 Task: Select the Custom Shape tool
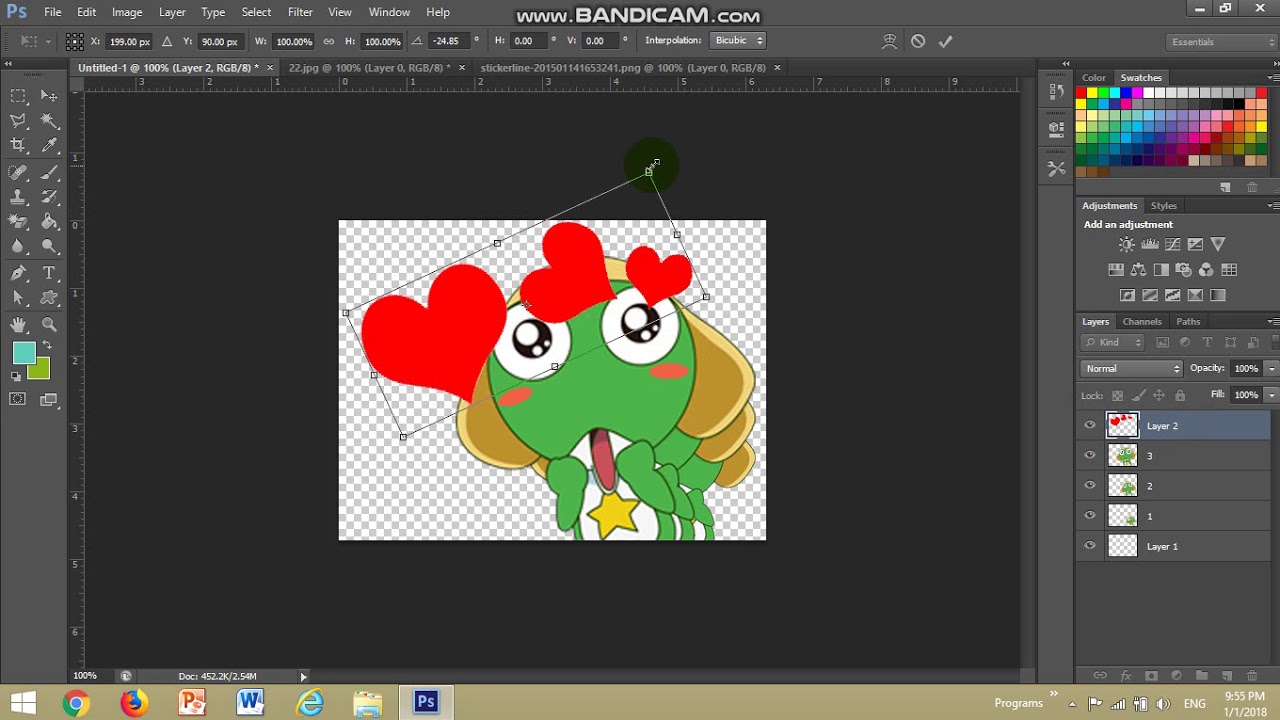pyautogui.click(x=49, y=298)
